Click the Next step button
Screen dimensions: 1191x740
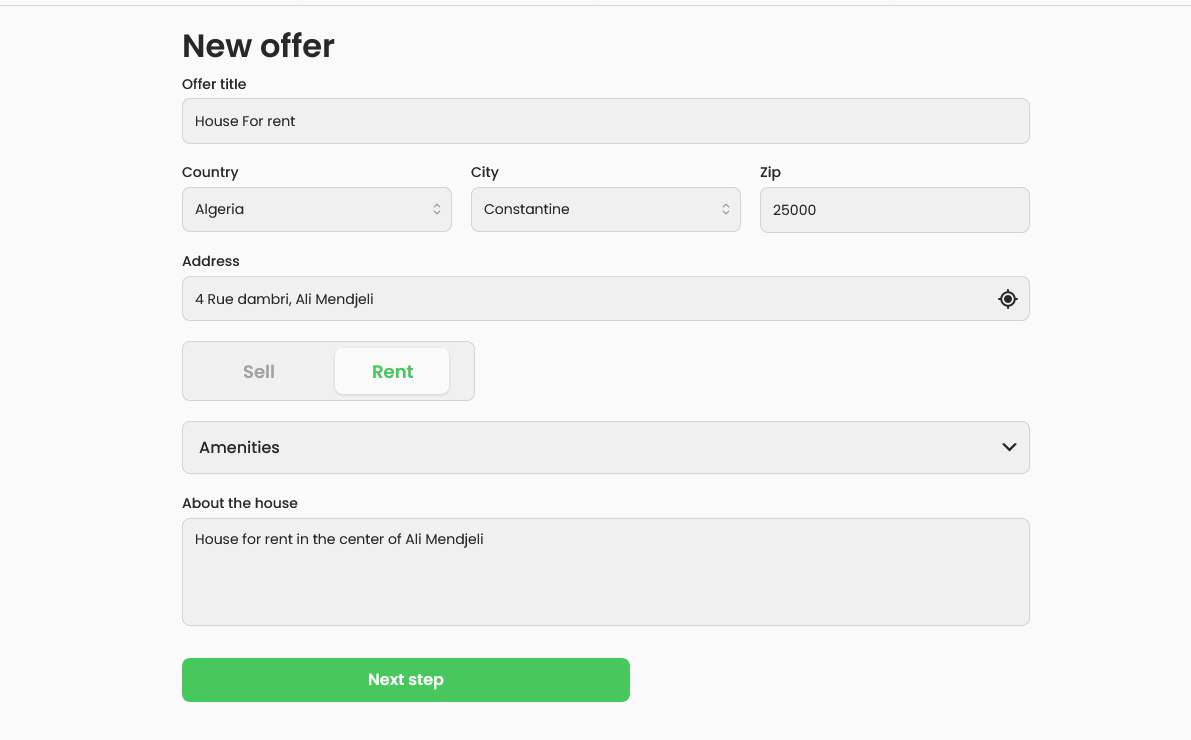405,679
